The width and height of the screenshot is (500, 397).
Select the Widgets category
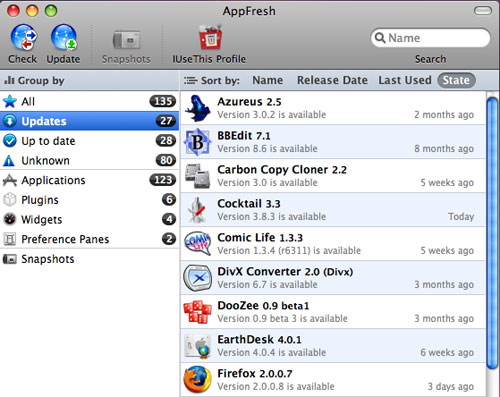point(89,219)
